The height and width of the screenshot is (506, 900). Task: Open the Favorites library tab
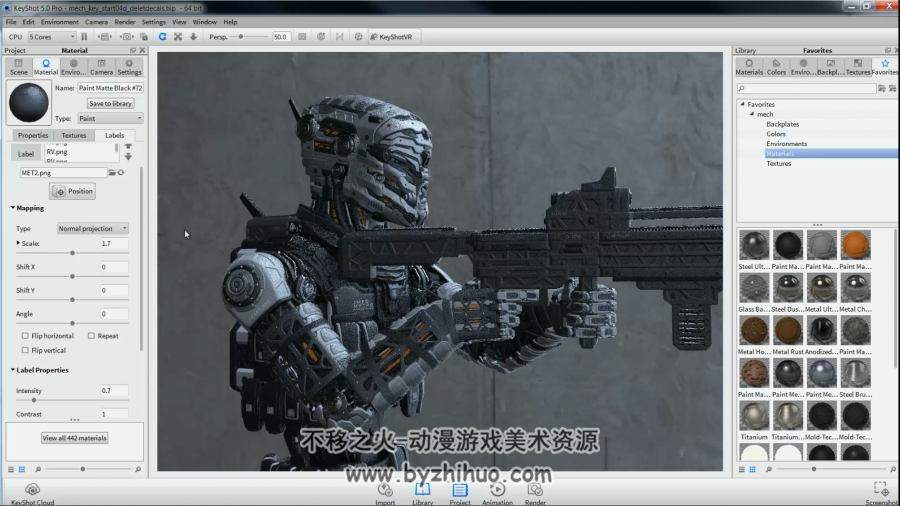pos(885,67)
